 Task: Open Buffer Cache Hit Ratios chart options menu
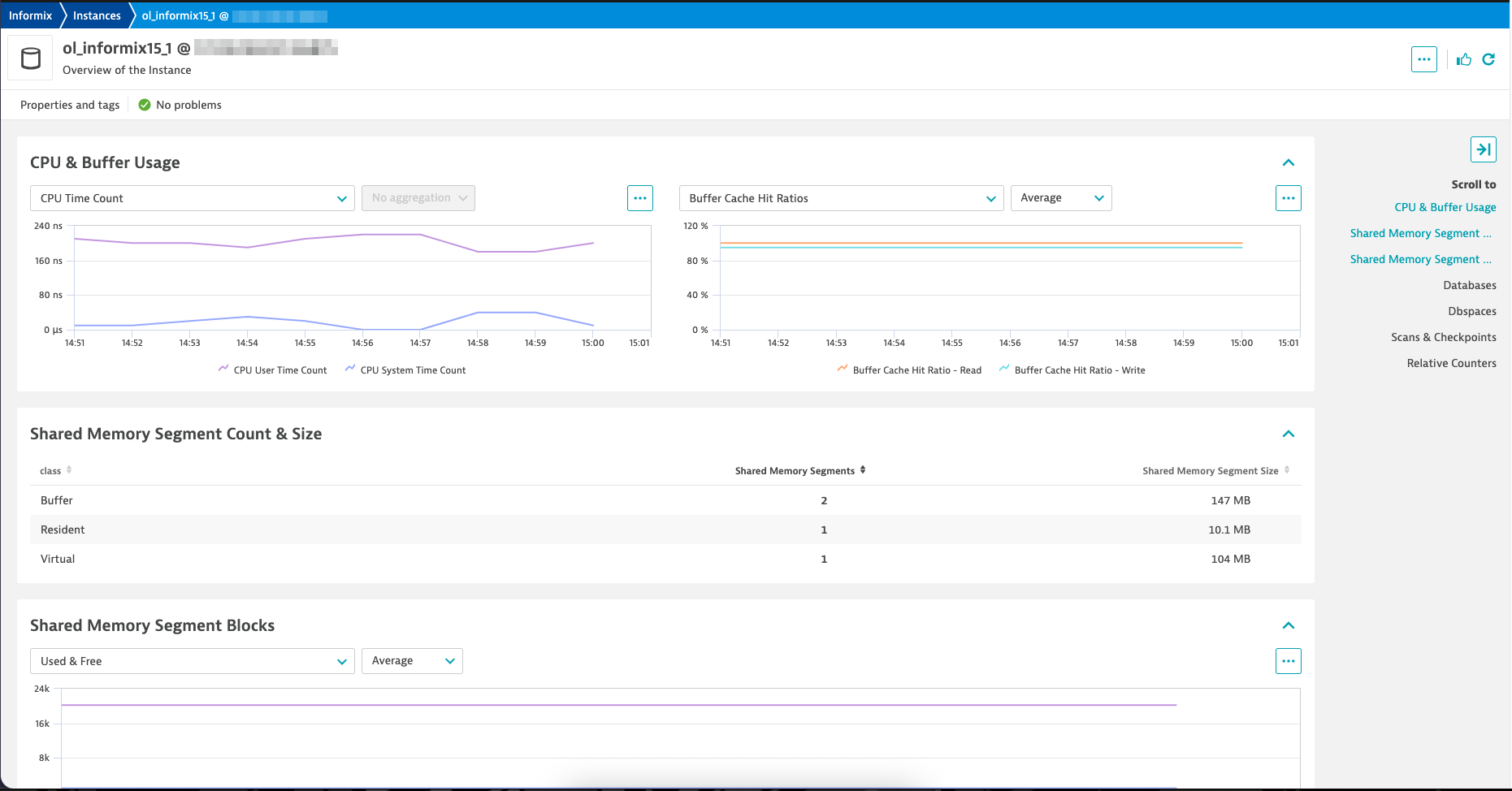(x=1289, y=198)
